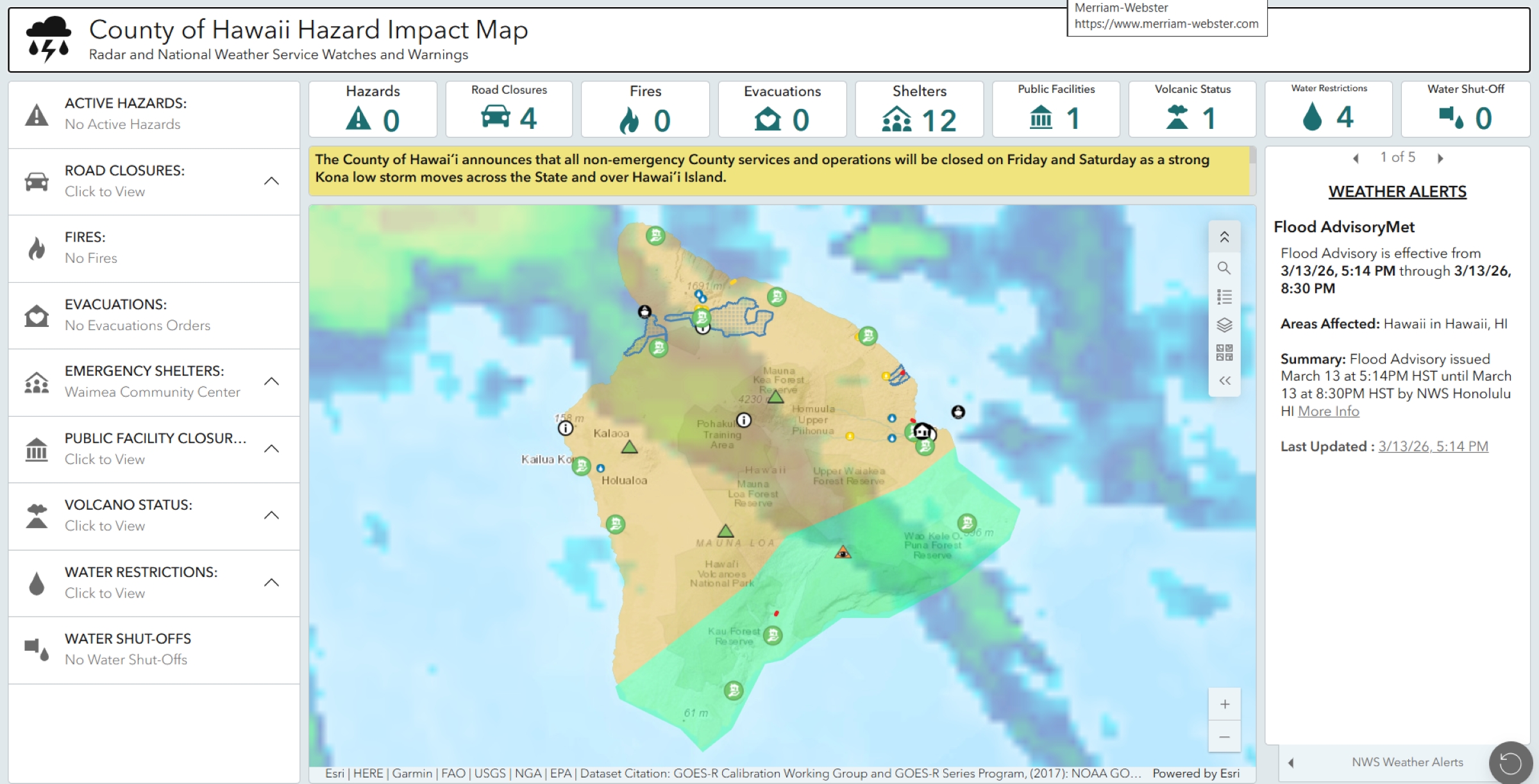Collapse the map toolbar with double-up chevron

point(1224,237)
